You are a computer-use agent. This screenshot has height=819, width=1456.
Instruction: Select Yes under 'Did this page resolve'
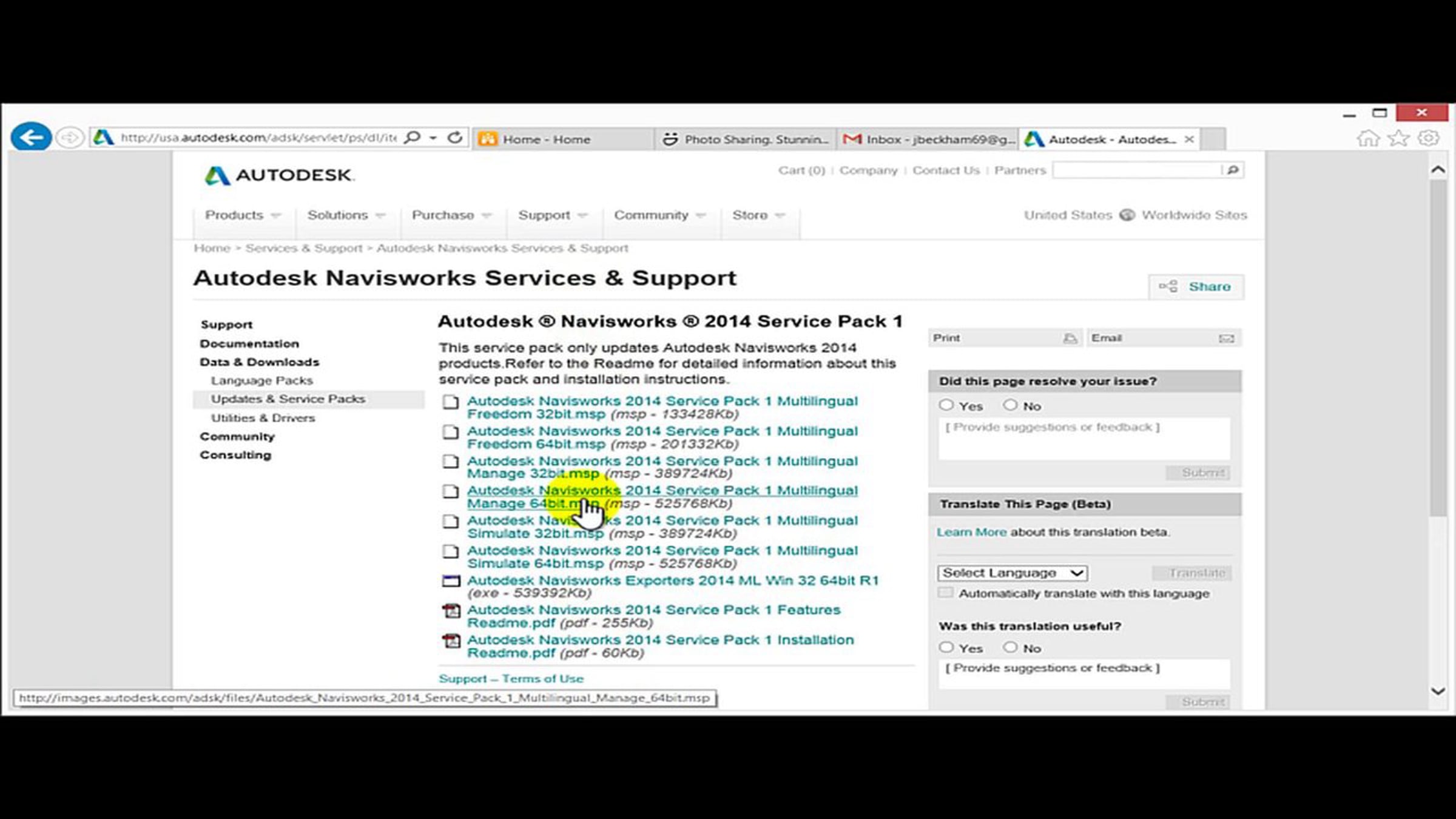click(x=946, y=405)
